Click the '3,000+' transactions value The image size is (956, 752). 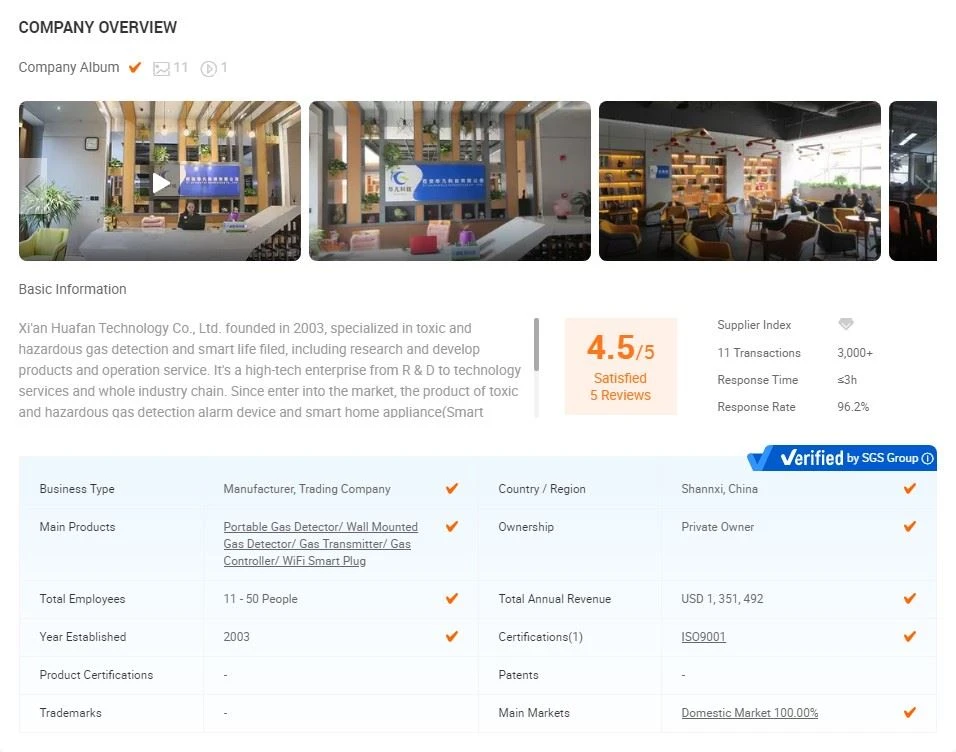coord(855,353)
